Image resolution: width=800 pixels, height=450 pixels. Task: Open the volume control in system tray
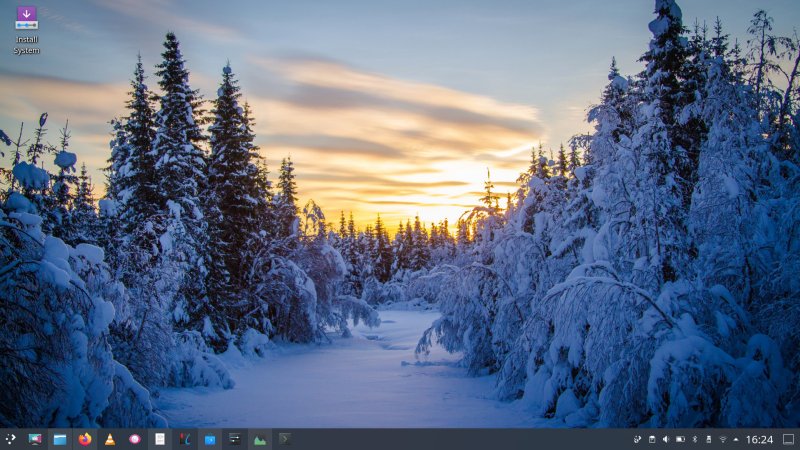[x=666, y=439]
